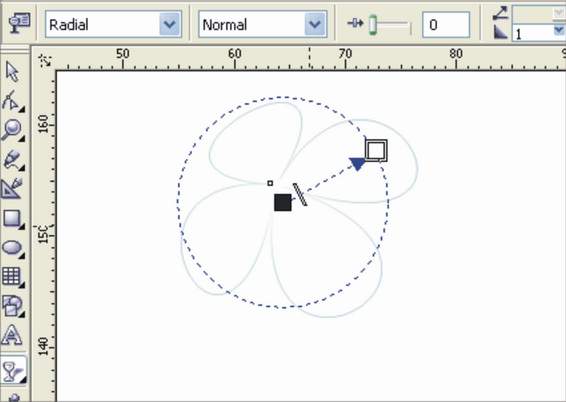The width and height of the screenshot is (566, 402).
Task: Click the horizontal ruler at 60
Action: 235,54
